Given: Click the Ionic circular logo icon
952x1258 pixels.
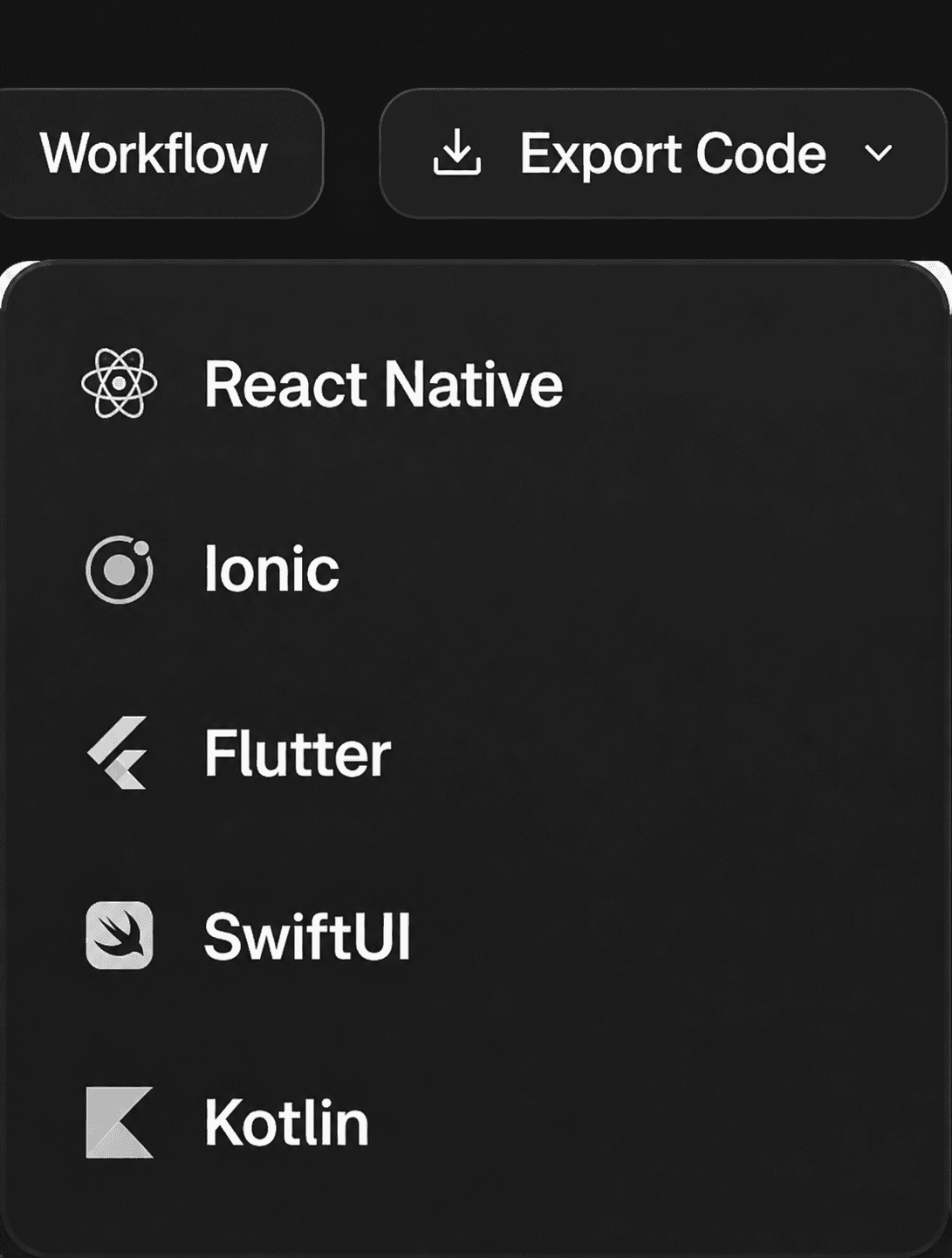Looking at the screenshot, I should point(120,569).
